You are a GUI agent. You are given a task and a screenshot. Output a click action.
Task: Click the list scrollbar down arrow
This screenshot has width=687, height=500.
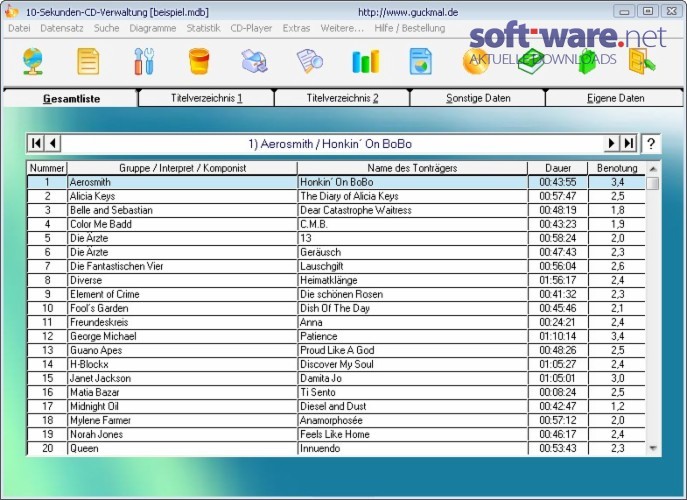coord(653,448)
